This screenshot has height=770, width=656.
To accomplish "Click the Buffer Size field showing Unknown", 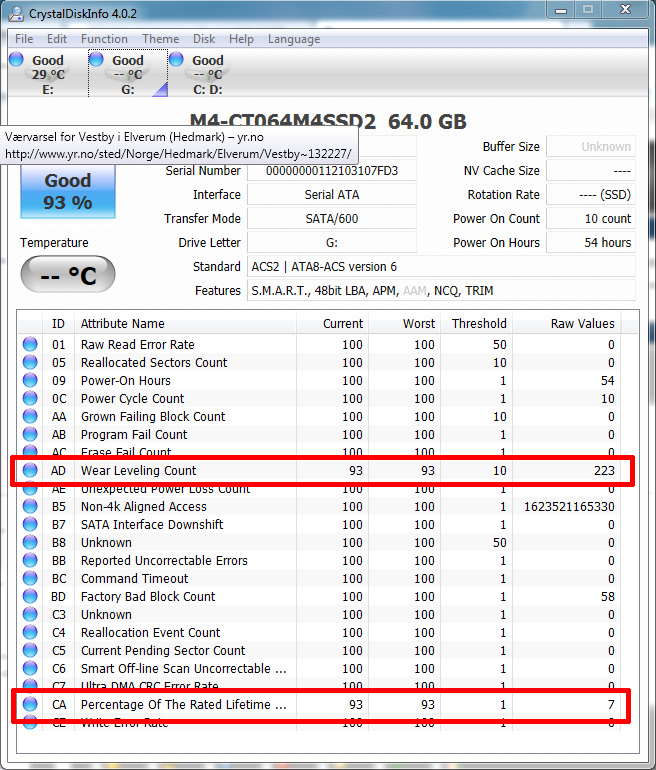I will tap(591, 147).
